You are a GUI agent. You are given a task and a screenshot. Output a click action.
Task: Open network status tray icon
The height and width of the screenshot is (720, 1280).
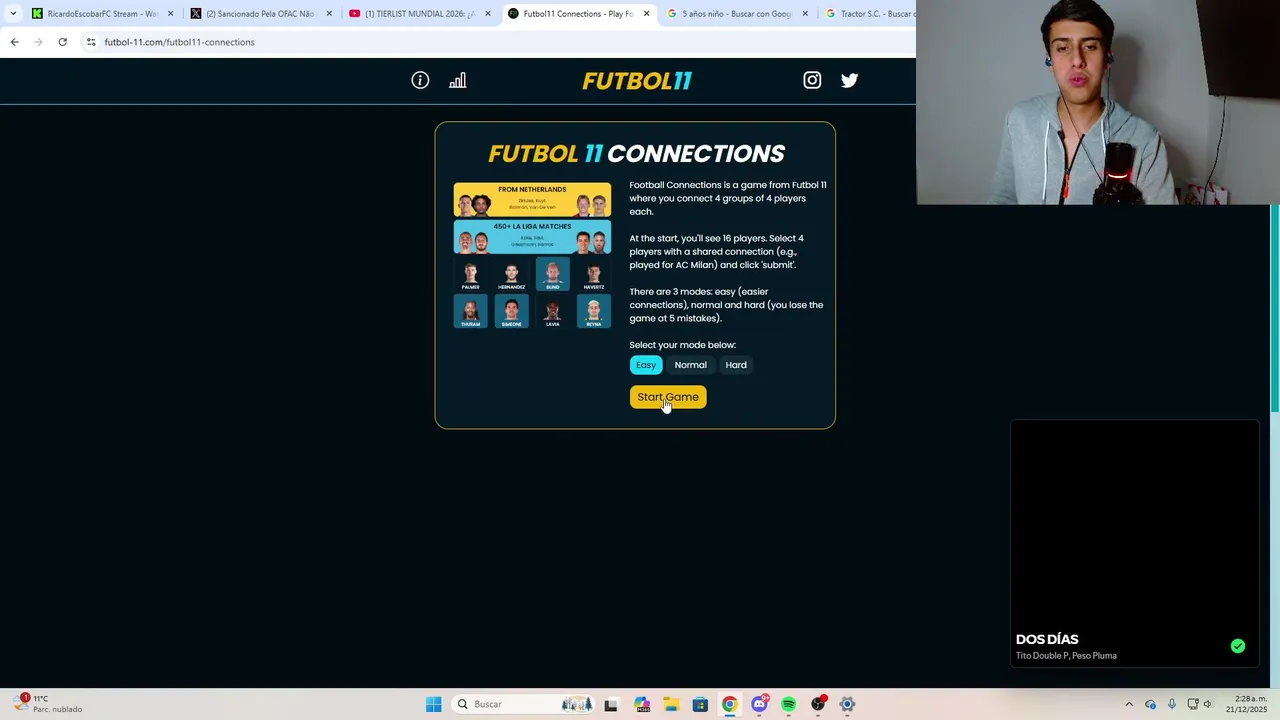[x=1193, y=704]
